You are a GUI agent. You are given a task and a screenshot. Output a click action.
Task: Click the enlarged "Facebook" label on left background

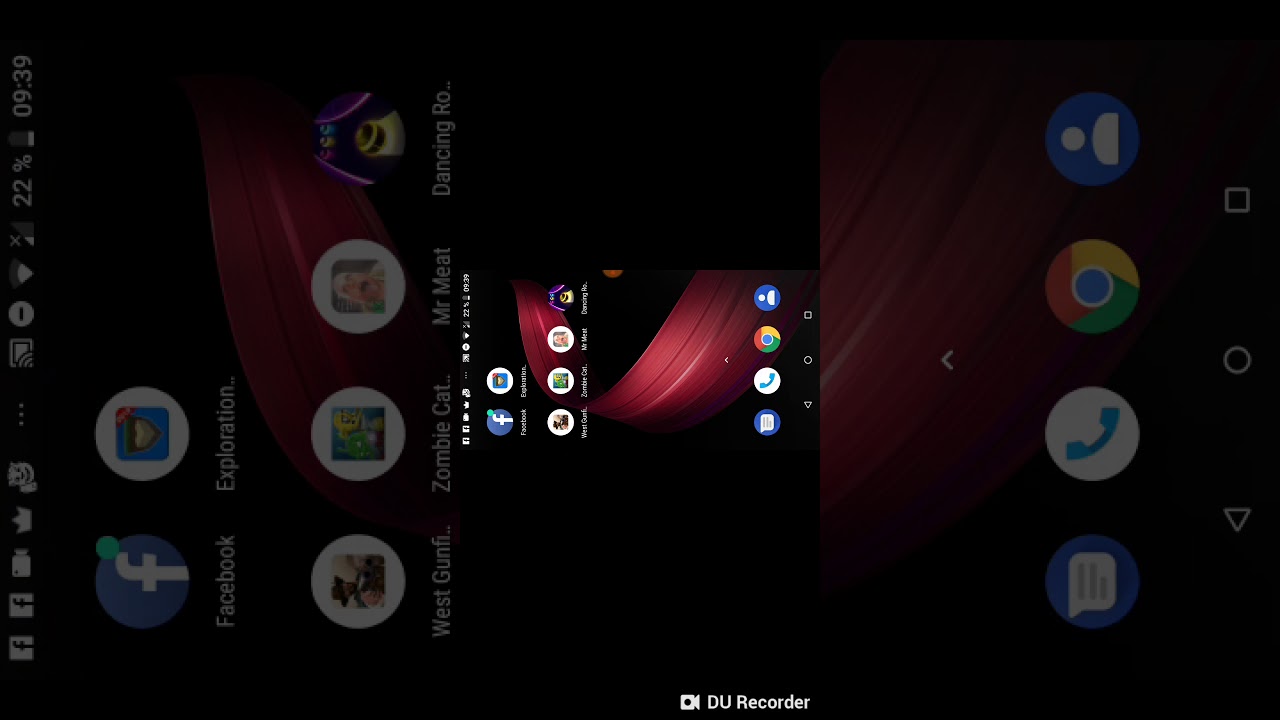(226, 582)
